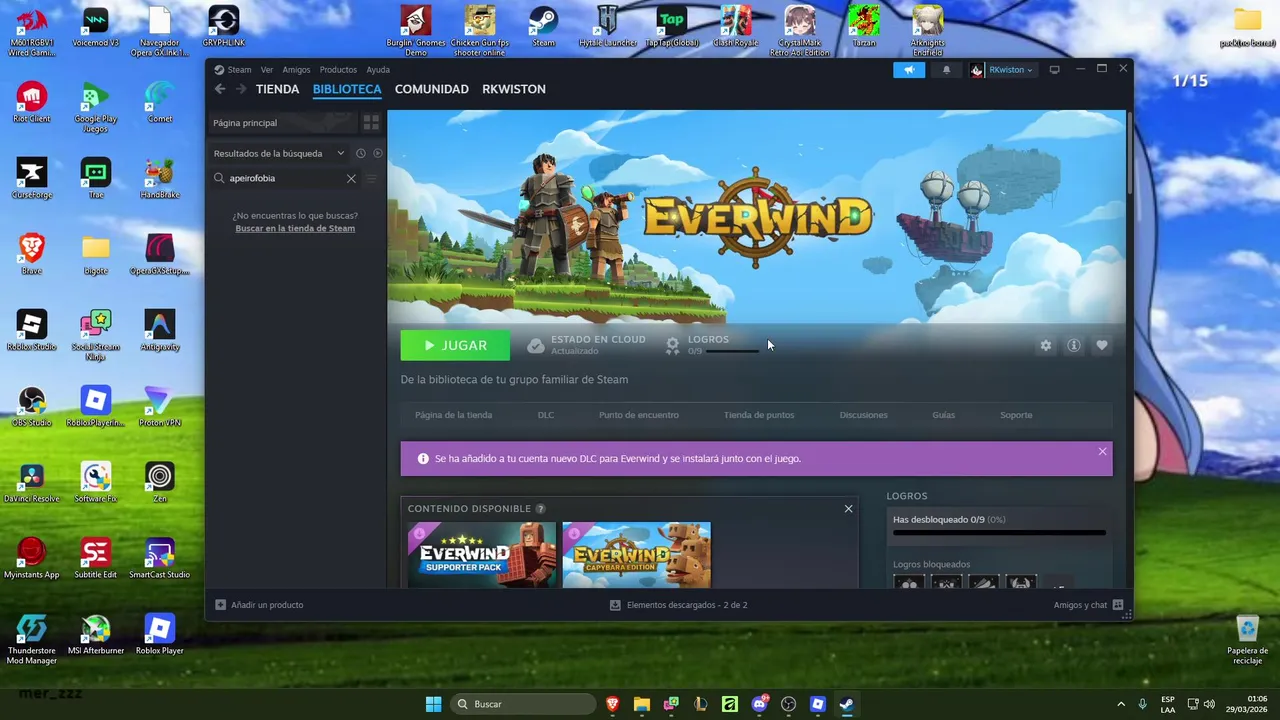Screen dimensions: 1280x720
Task: Open Steam desktop shortcut
Action: (x=543, y=27)
